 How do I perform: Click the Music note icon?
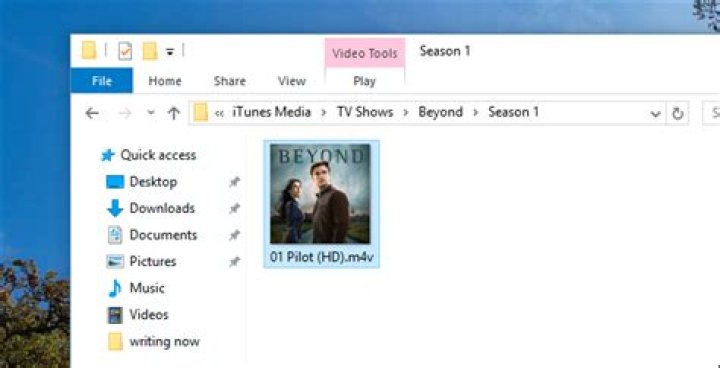pyautogui.click(x=115, y=289)
